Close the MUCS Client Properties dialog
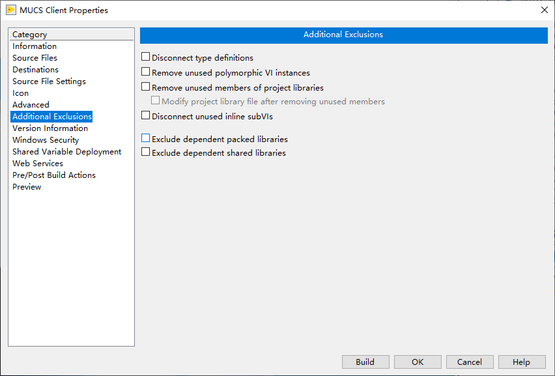The image size is (555, 376). [x=544, y=10]
